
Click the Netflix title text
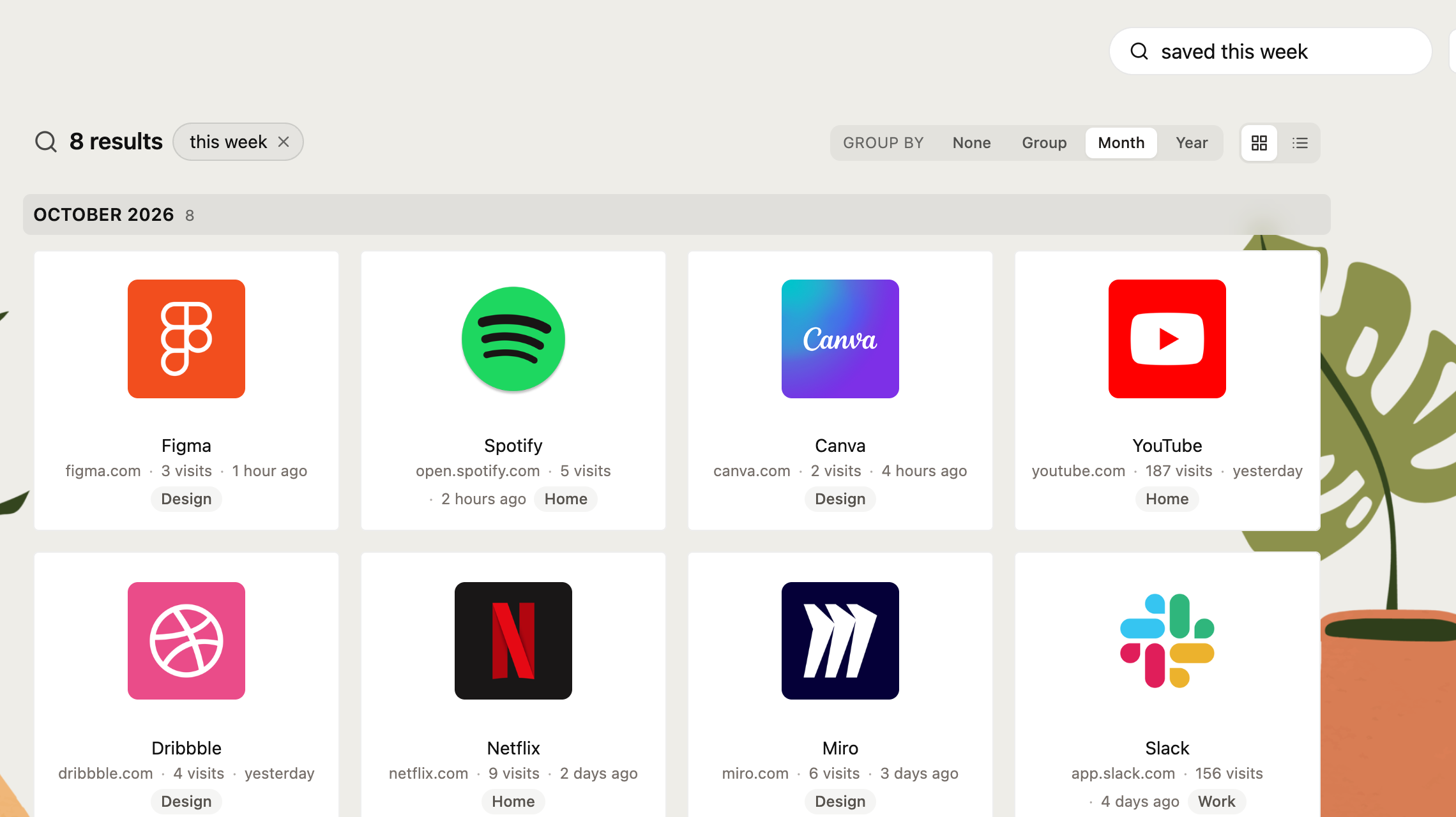click(513, 748)
